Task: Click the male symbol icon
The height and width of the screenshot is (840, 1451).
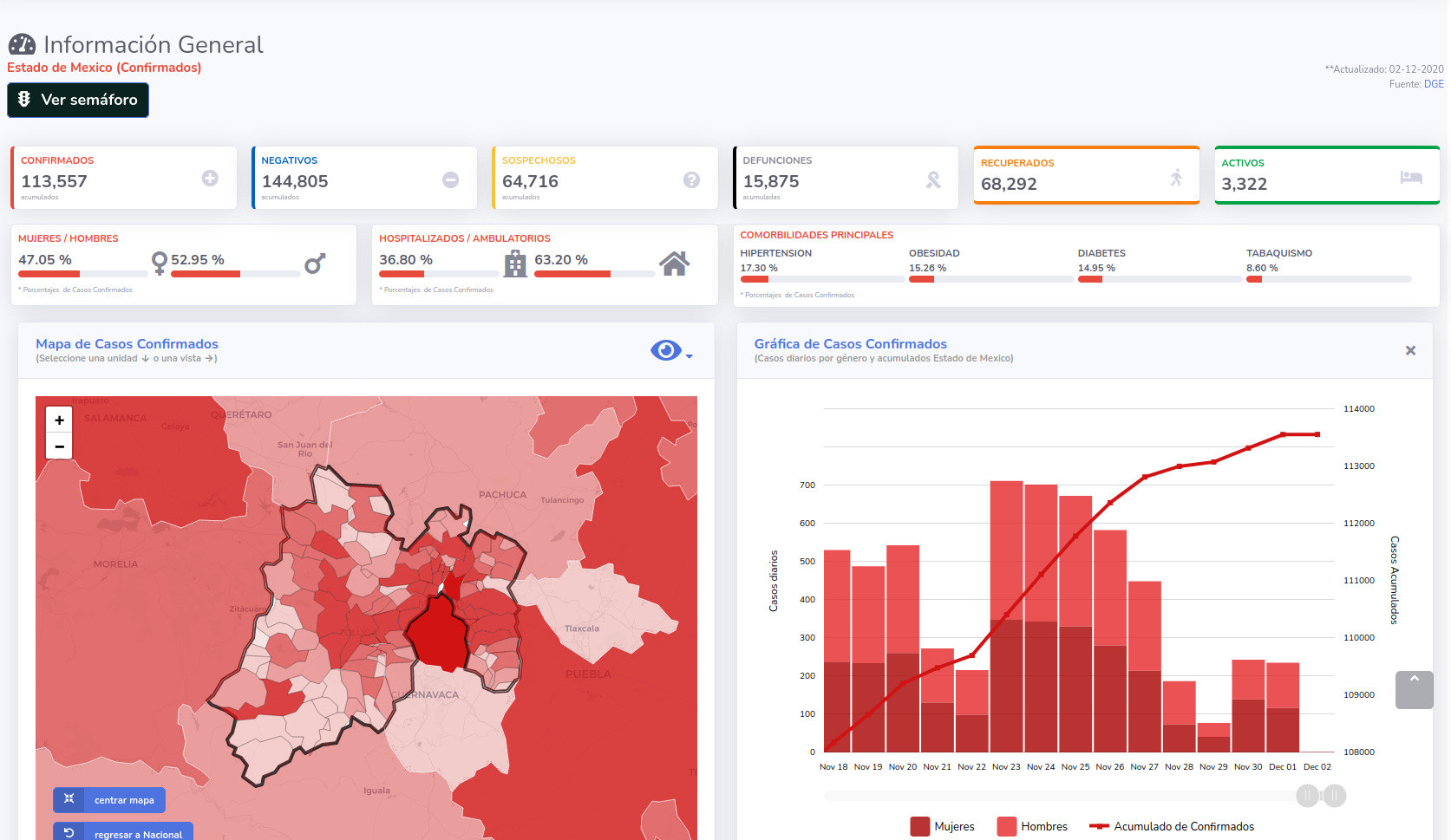Action: pyautogui.click(x=315, y=264)
